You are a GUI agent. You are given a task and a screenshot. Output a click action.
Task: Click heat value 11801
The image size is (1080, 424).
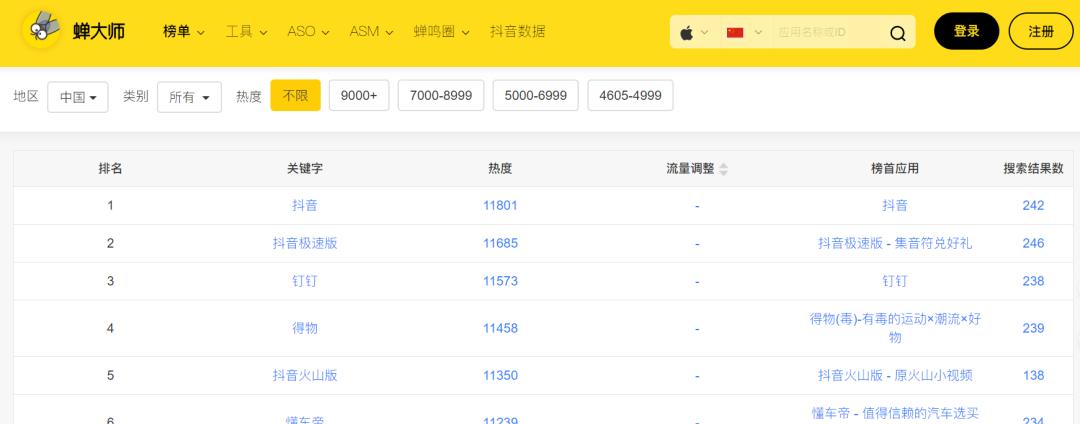click(500, 205)
